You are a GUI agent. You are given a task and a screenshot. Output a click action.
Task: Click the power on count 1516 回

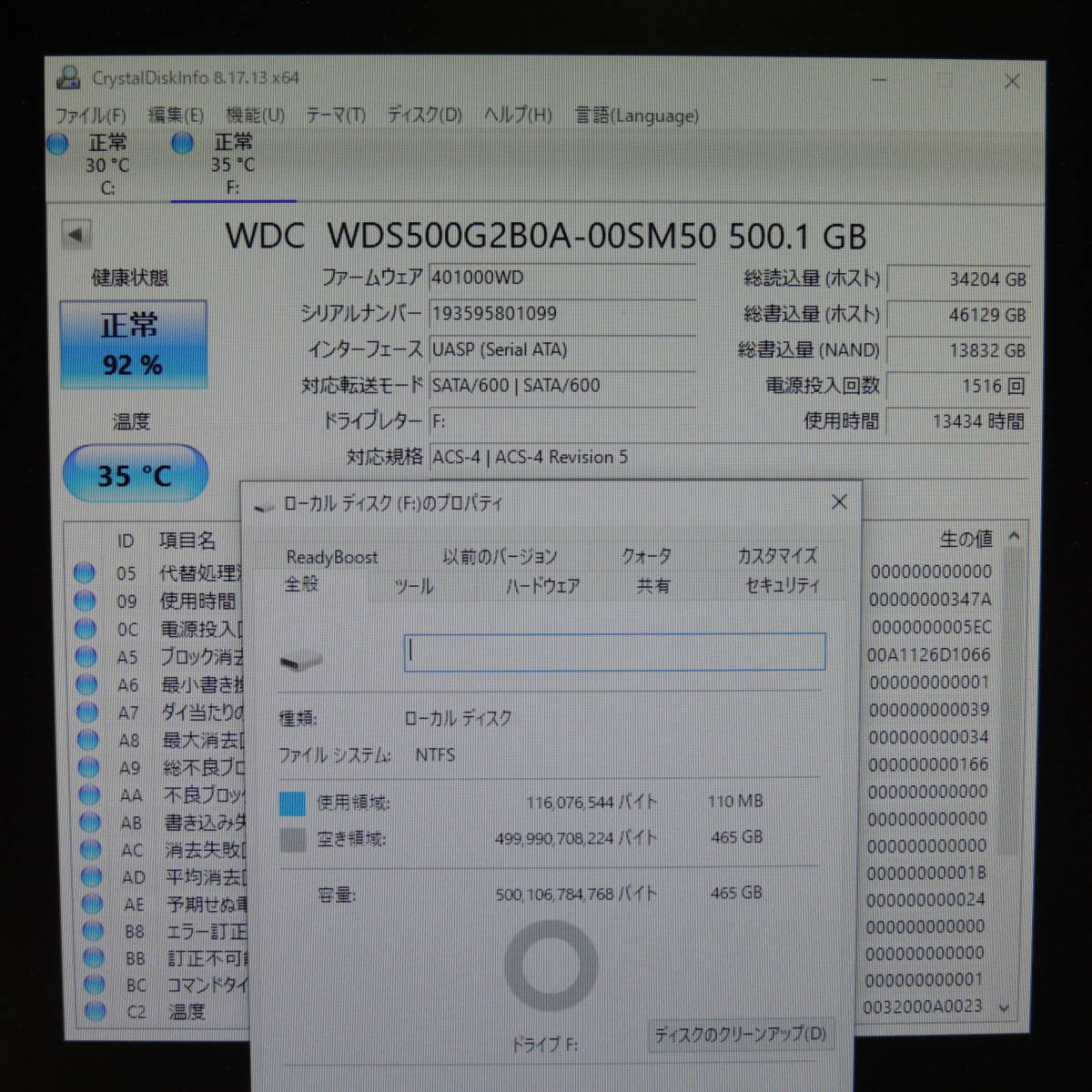tap(958, 386)
